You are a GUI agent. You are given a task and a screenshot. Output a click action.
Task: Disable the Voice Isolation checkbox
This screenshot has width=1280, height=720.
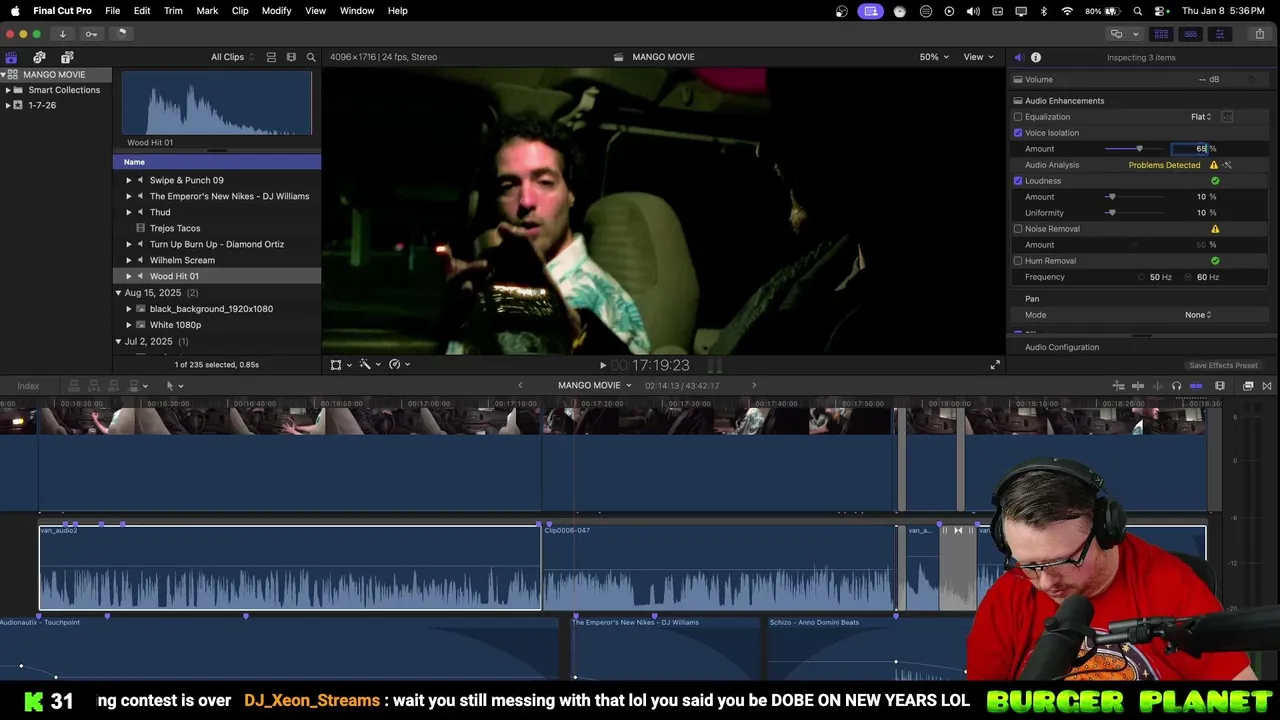point(1018,133)
